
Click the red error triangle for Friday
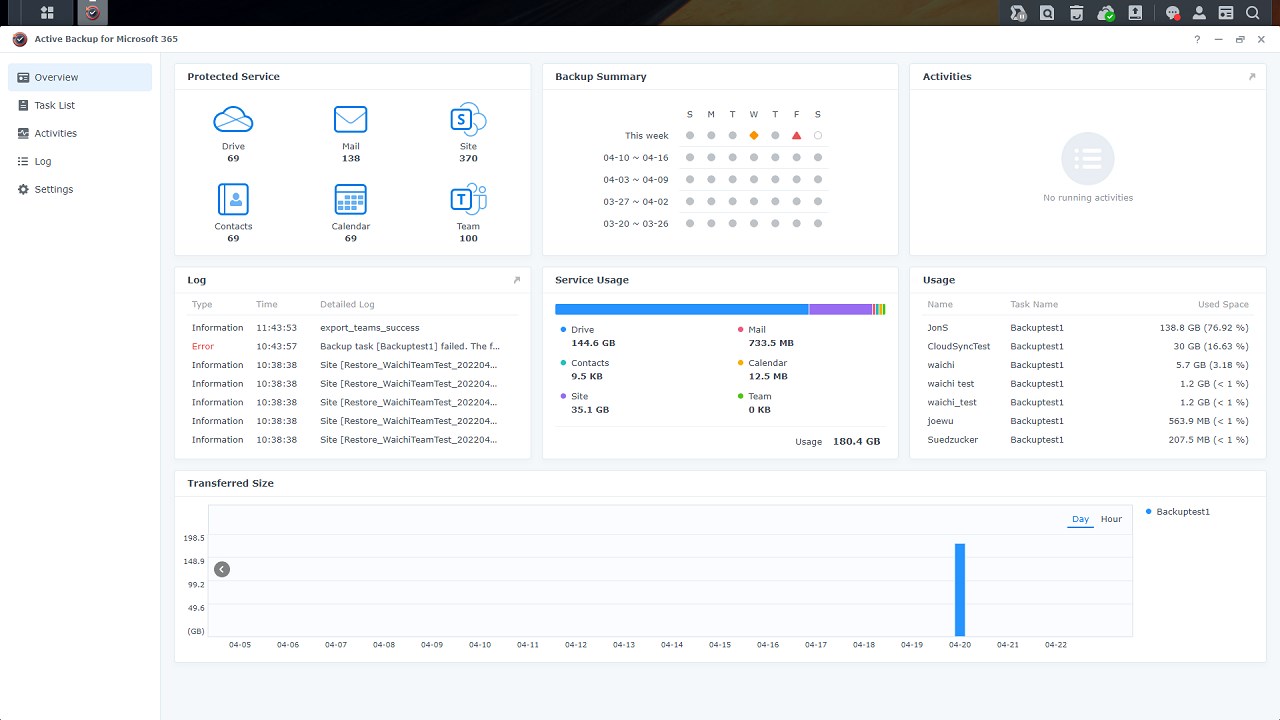(797, 135)
